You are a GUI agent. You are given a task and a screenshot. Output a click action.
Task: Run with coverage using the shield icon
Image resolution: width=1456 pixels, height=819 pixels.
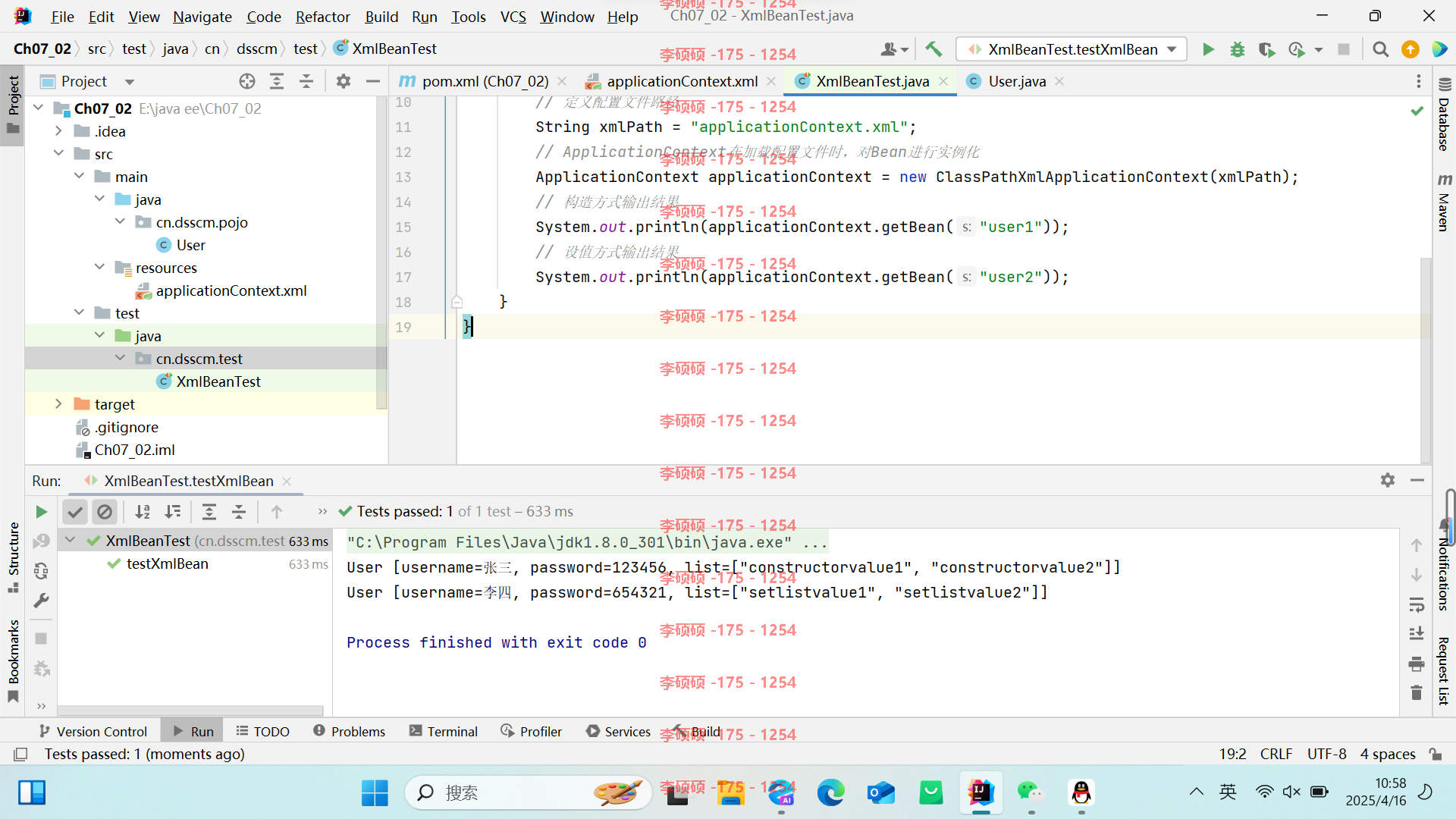[1266, 49]
